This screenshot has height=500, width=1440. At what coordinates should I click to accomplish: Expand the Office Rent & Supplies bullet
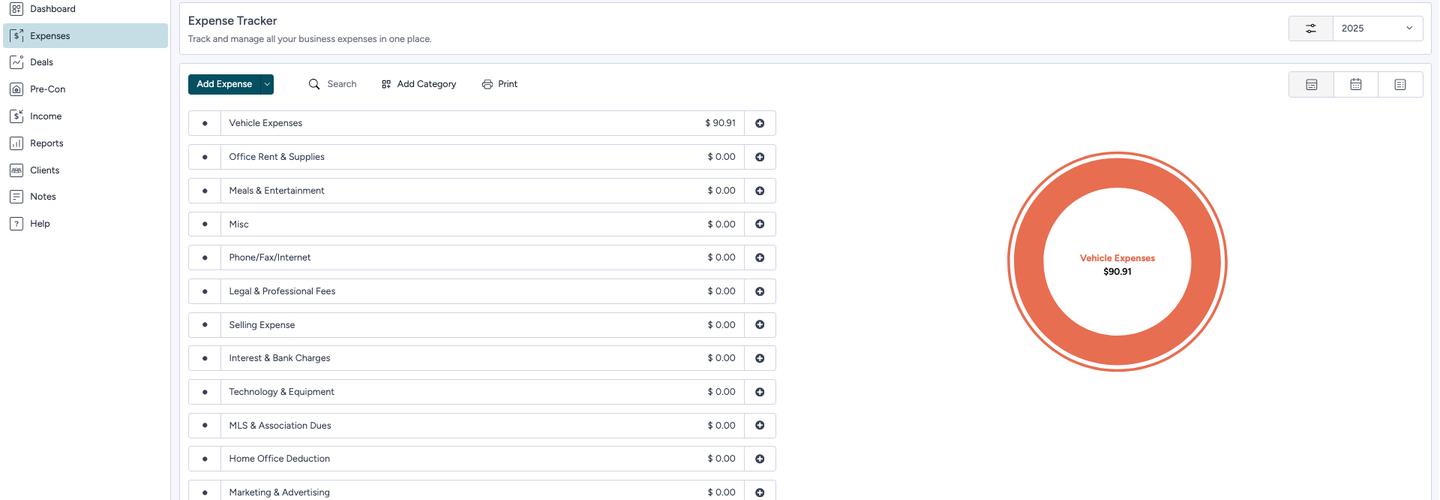pyautogui.click(x=205, y=157)
